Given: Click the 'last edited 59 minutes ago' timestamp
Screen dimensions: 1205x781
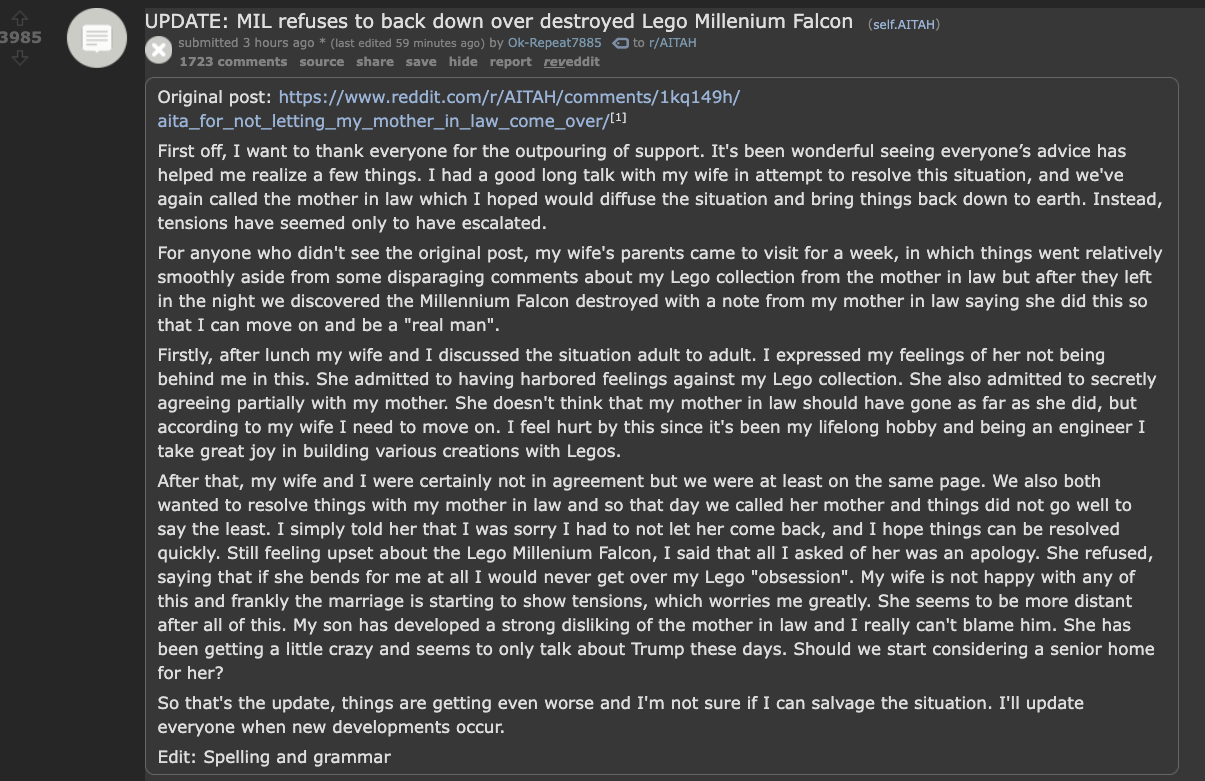Looking at the screenshot, I should point(400,43).
